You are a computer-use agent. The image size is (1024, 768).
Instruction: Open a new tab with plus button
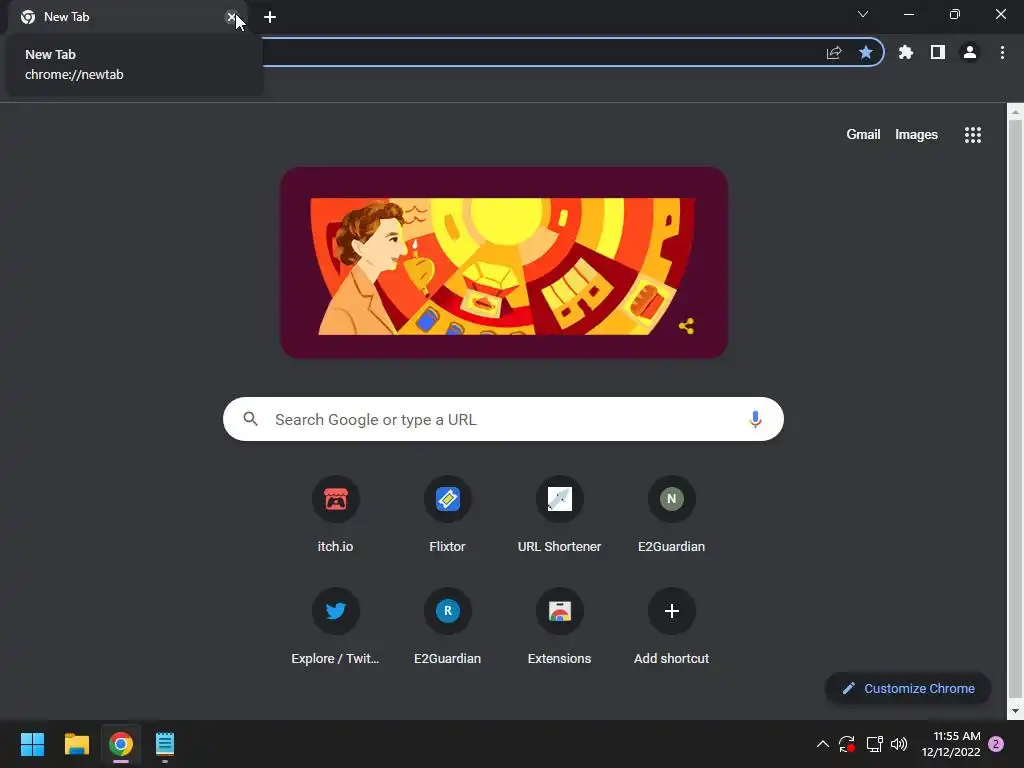tap(270, 17)
